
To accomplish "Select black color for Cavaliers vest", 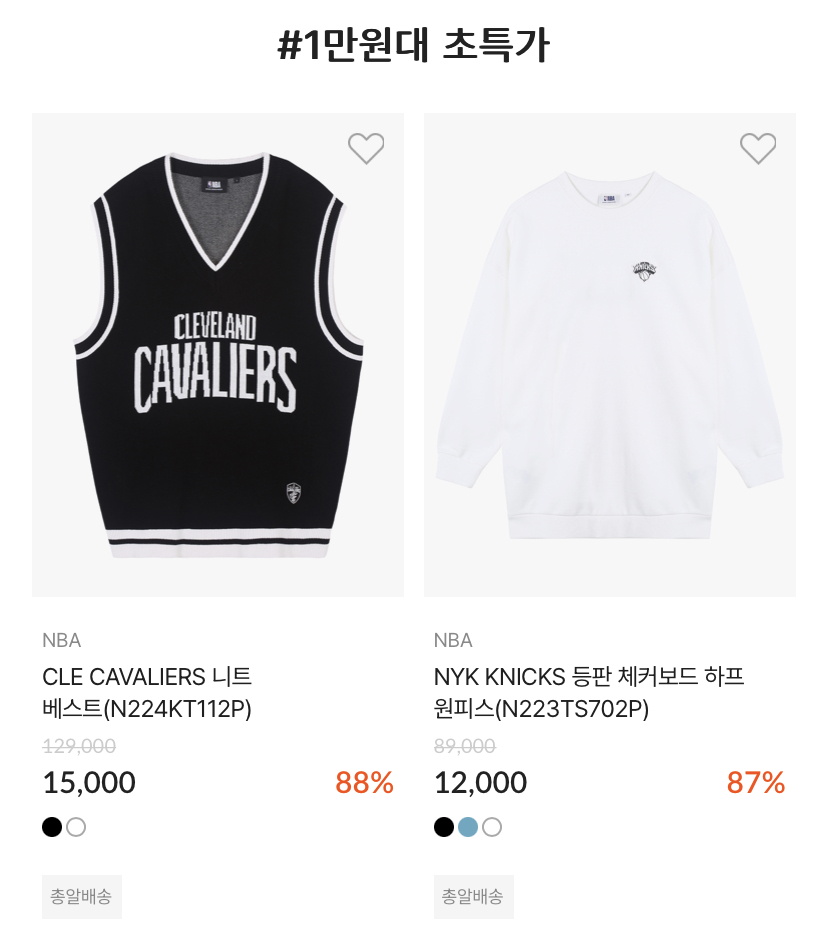I will click(52, 827).
